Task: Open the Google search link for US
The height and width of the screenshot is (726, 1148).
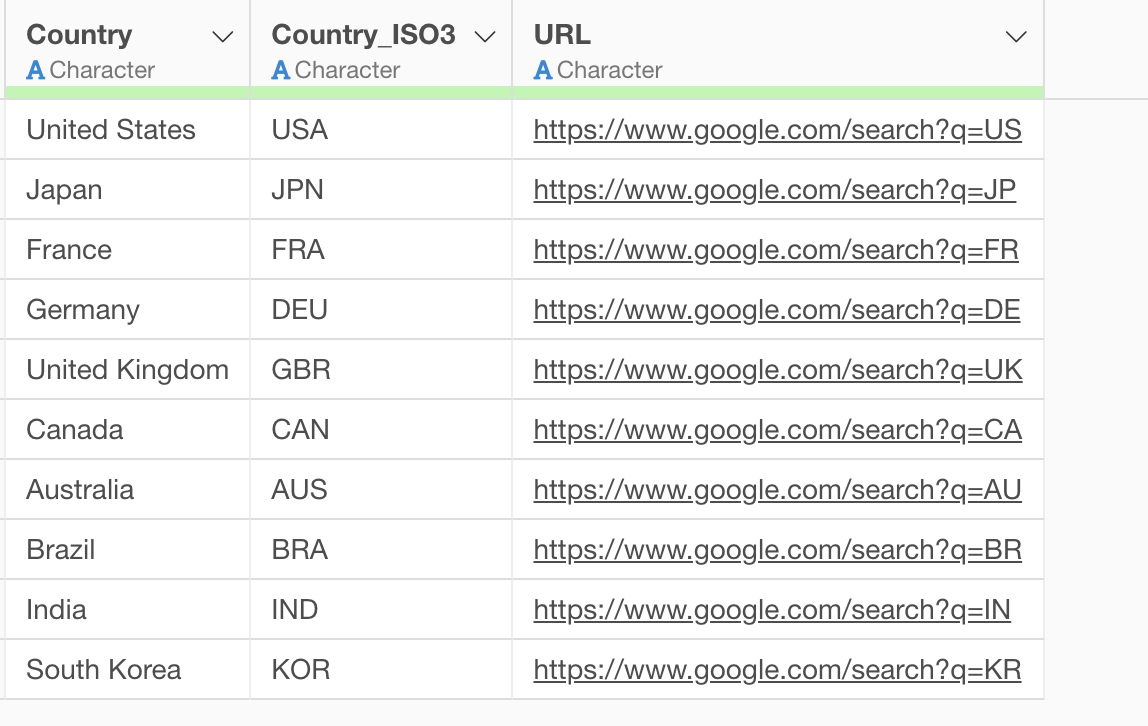Action: pyautogui.click(x=777, y=130)
